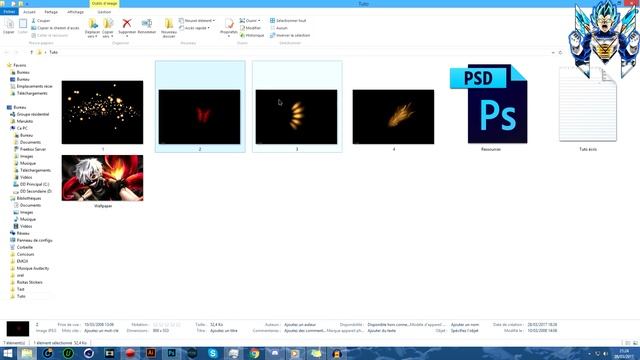Click Inverser la sélection

290,35
